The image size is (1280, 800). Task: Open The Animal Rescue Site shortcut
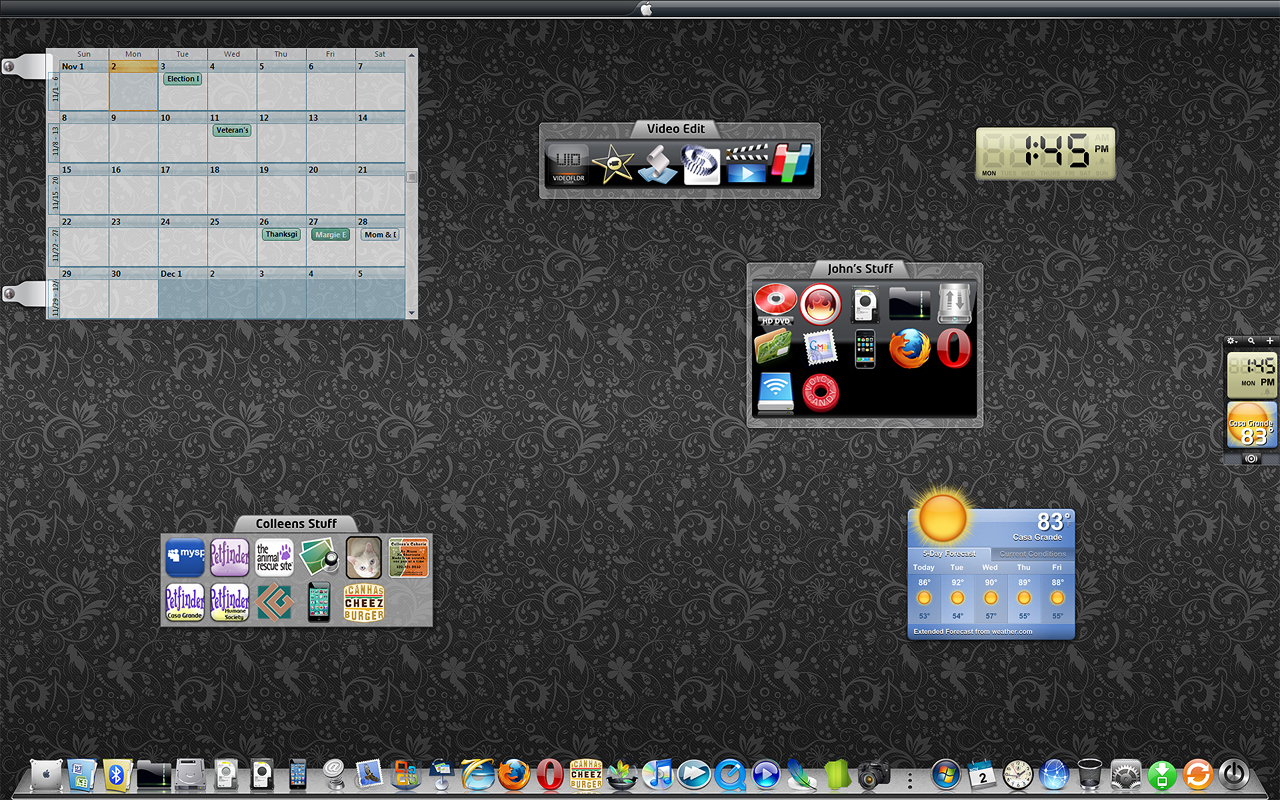point(274,557)
